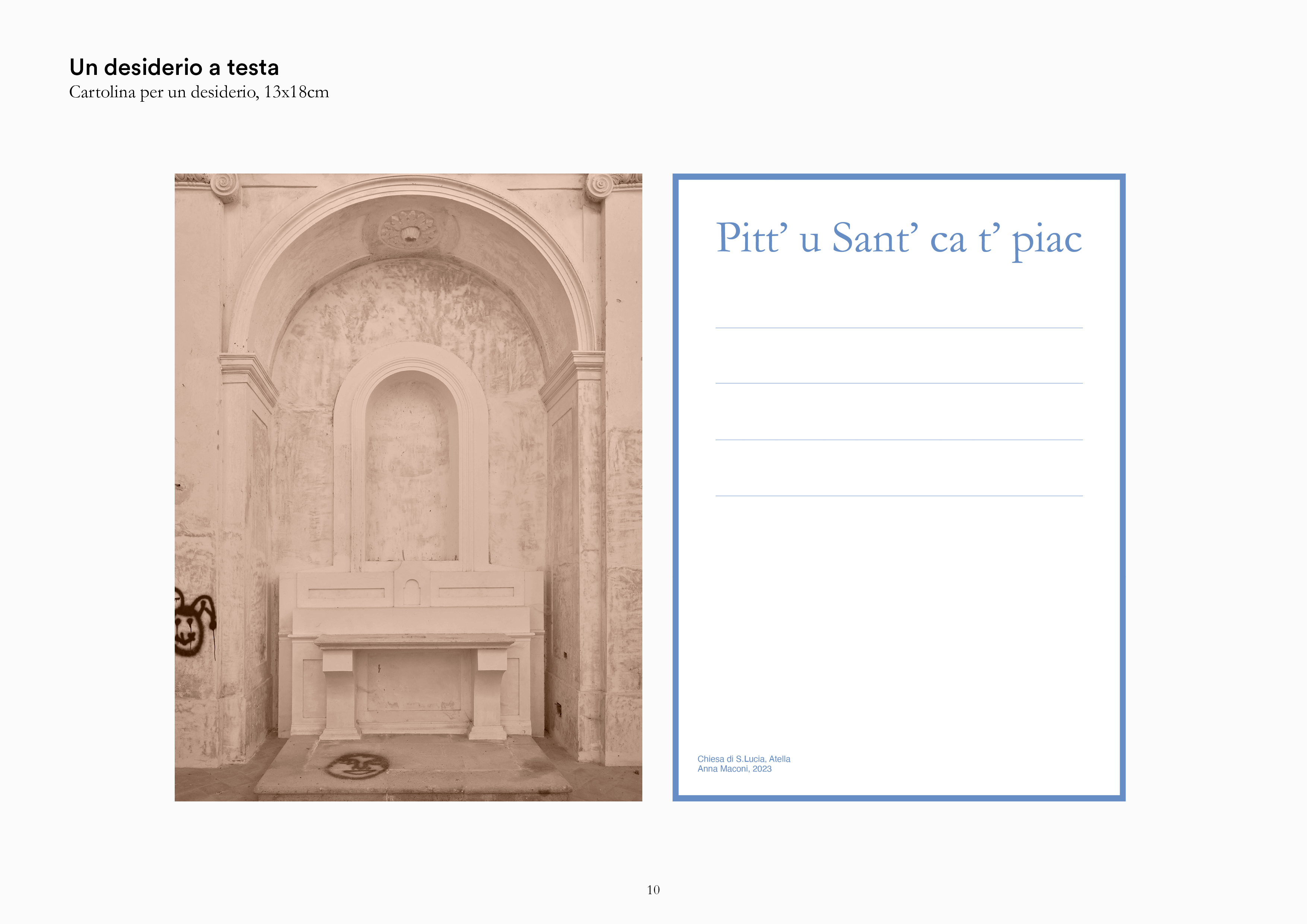Click the "Chiesa di S.Lucia, Atella" caption
The height and width of the screenshot is (924, 1307).
coord(743,759)
